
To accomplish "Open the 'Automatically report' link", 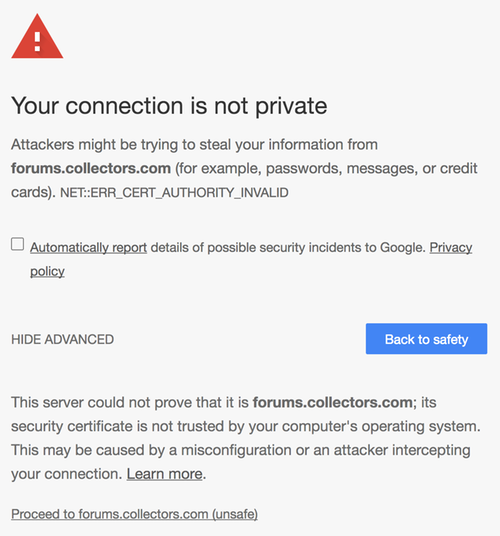I will [89, 247].
